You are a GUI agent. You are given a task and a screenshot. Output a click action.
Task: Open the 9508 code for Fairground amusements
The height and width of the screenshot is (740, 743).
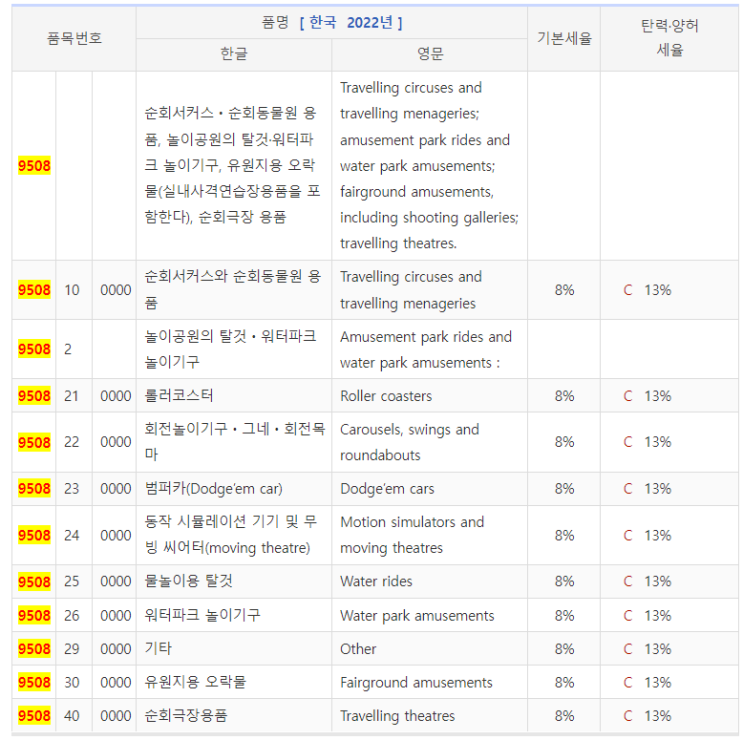click(34, 683)
